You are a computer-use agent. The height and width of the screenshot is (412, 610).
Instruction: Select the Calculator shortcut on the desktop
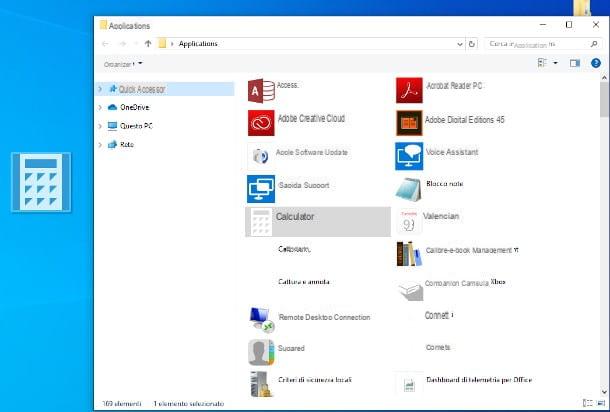pos(41,182)
